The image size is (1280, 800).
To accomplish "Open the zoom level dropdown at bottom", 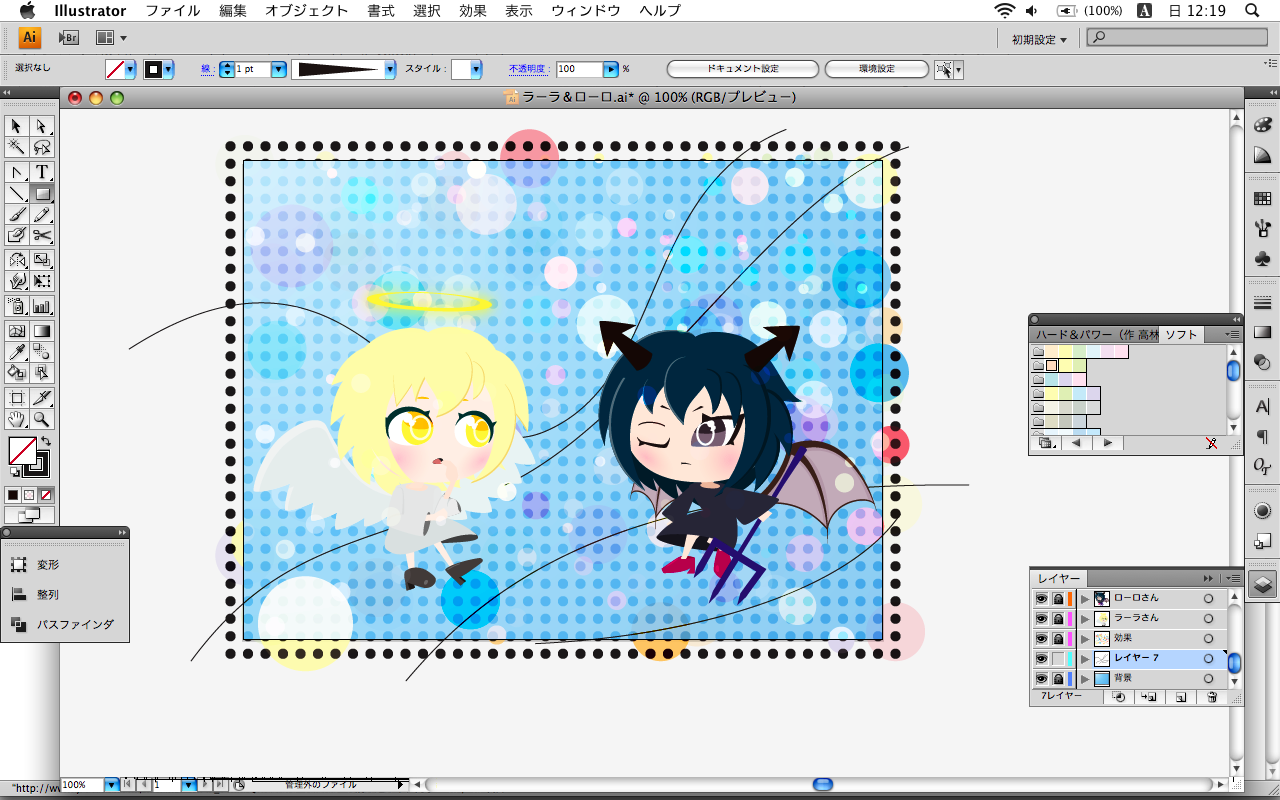I will tap(111, 785).
